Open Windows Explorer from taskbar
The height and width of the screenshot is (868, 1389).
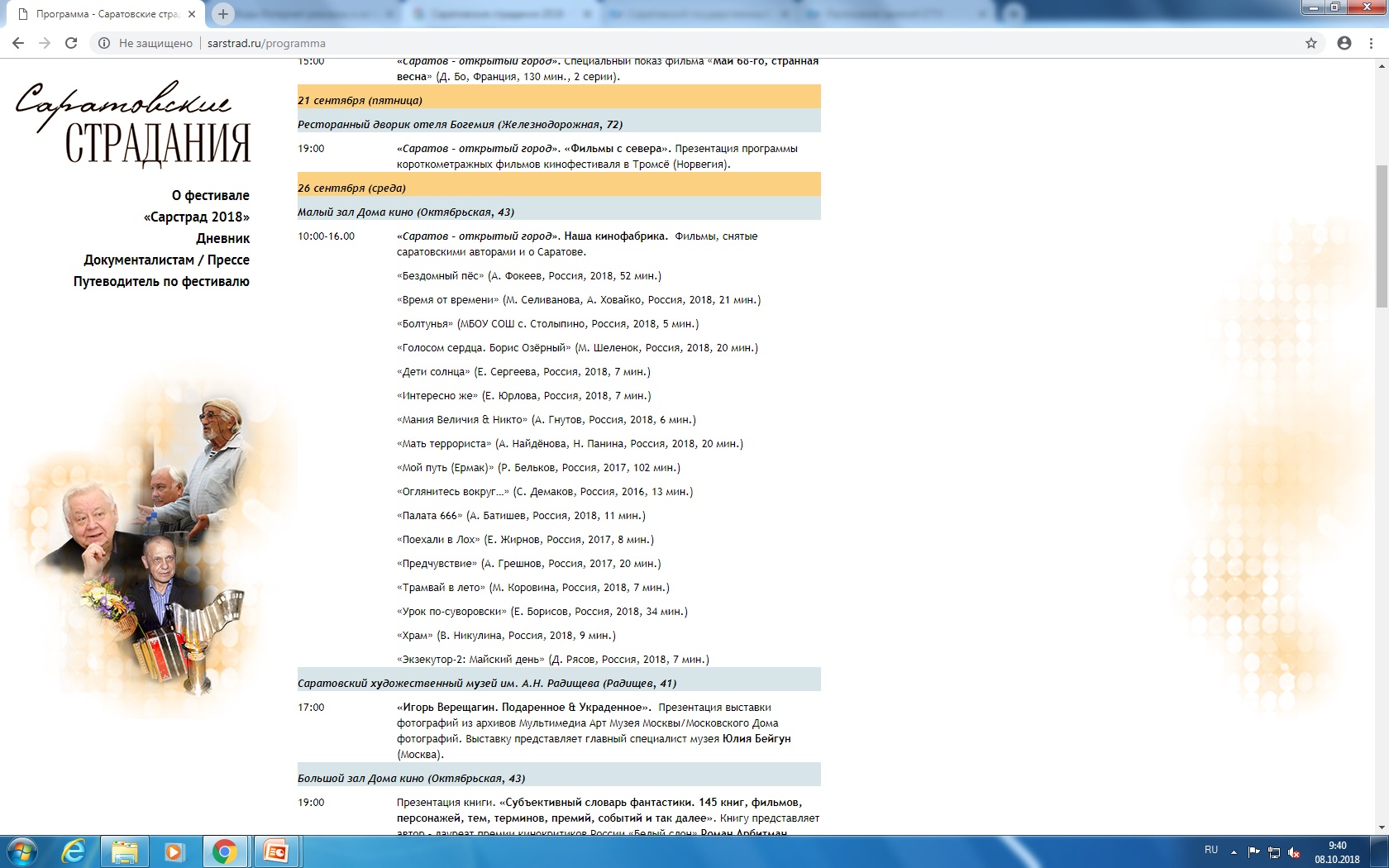[125, 851]
